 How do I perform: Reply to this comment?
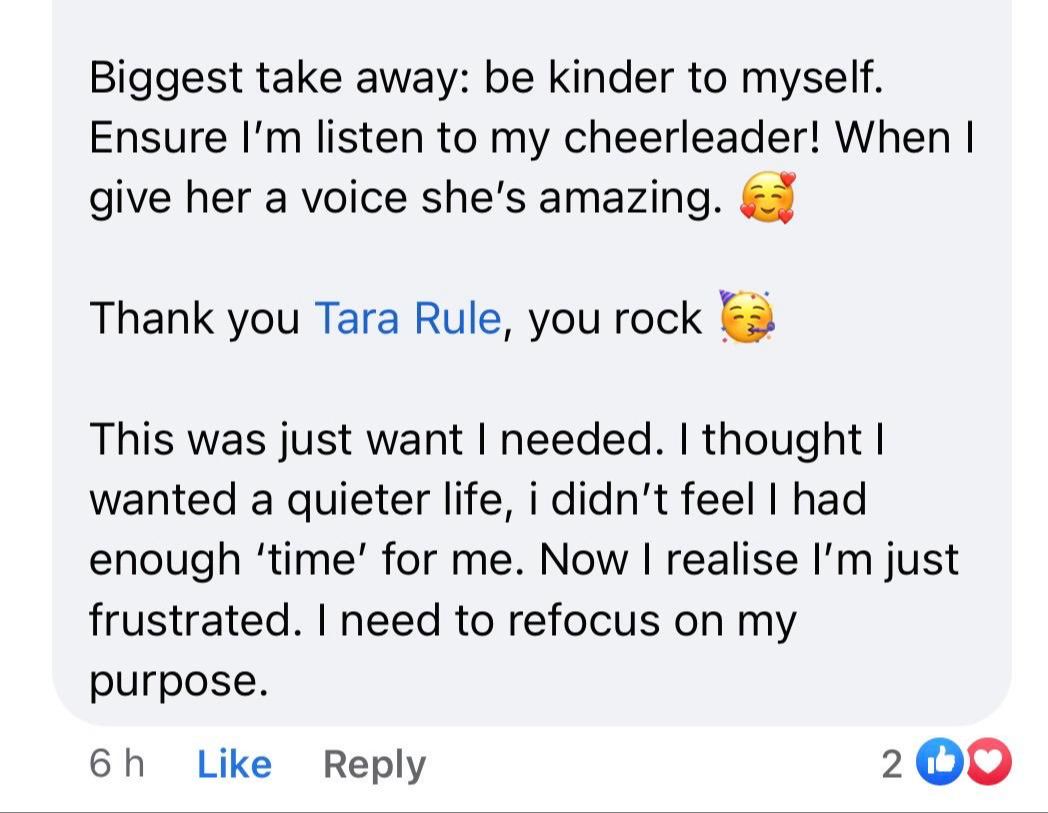pos(374,764)
